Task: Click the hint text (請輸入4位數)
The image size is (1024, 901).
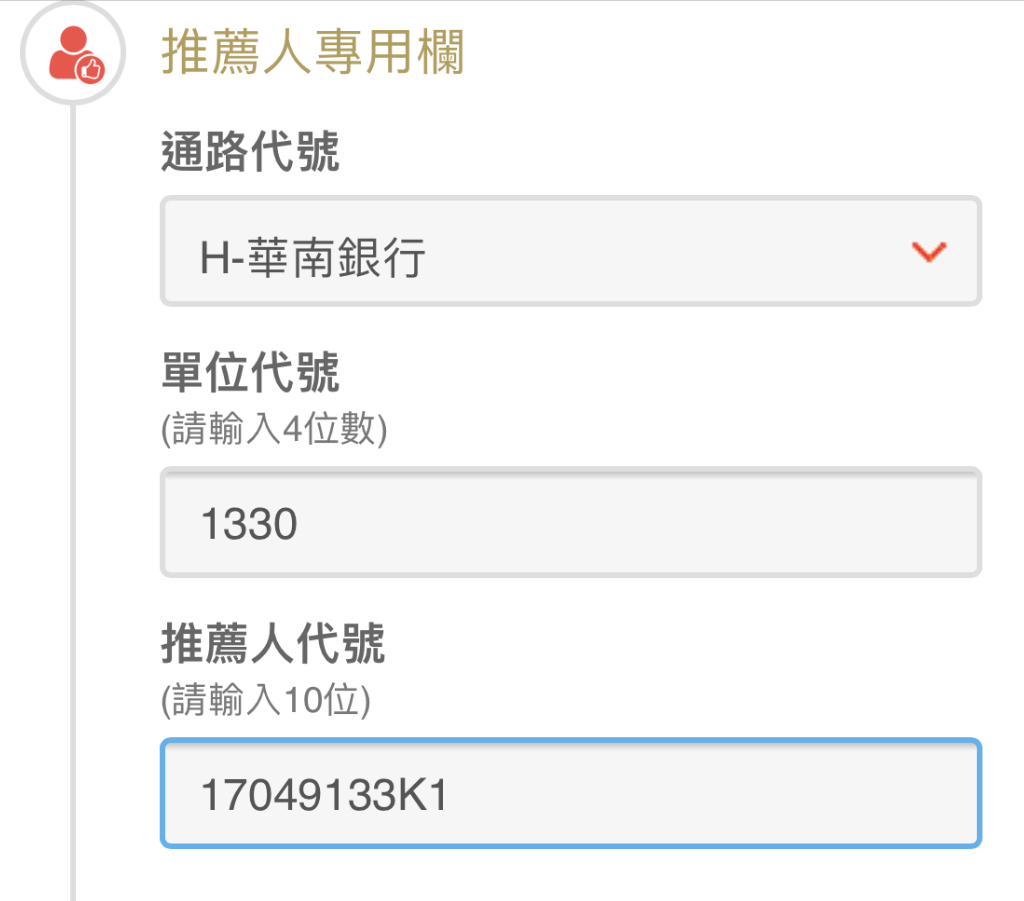Action: coord(274,429)
